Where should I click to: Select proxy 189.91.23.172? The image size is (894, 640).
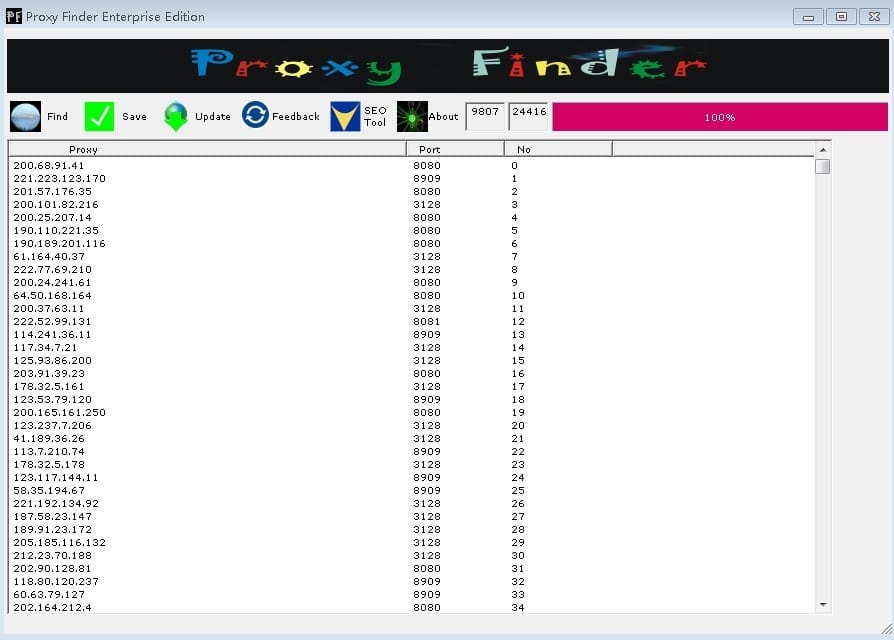pos(52,529)
